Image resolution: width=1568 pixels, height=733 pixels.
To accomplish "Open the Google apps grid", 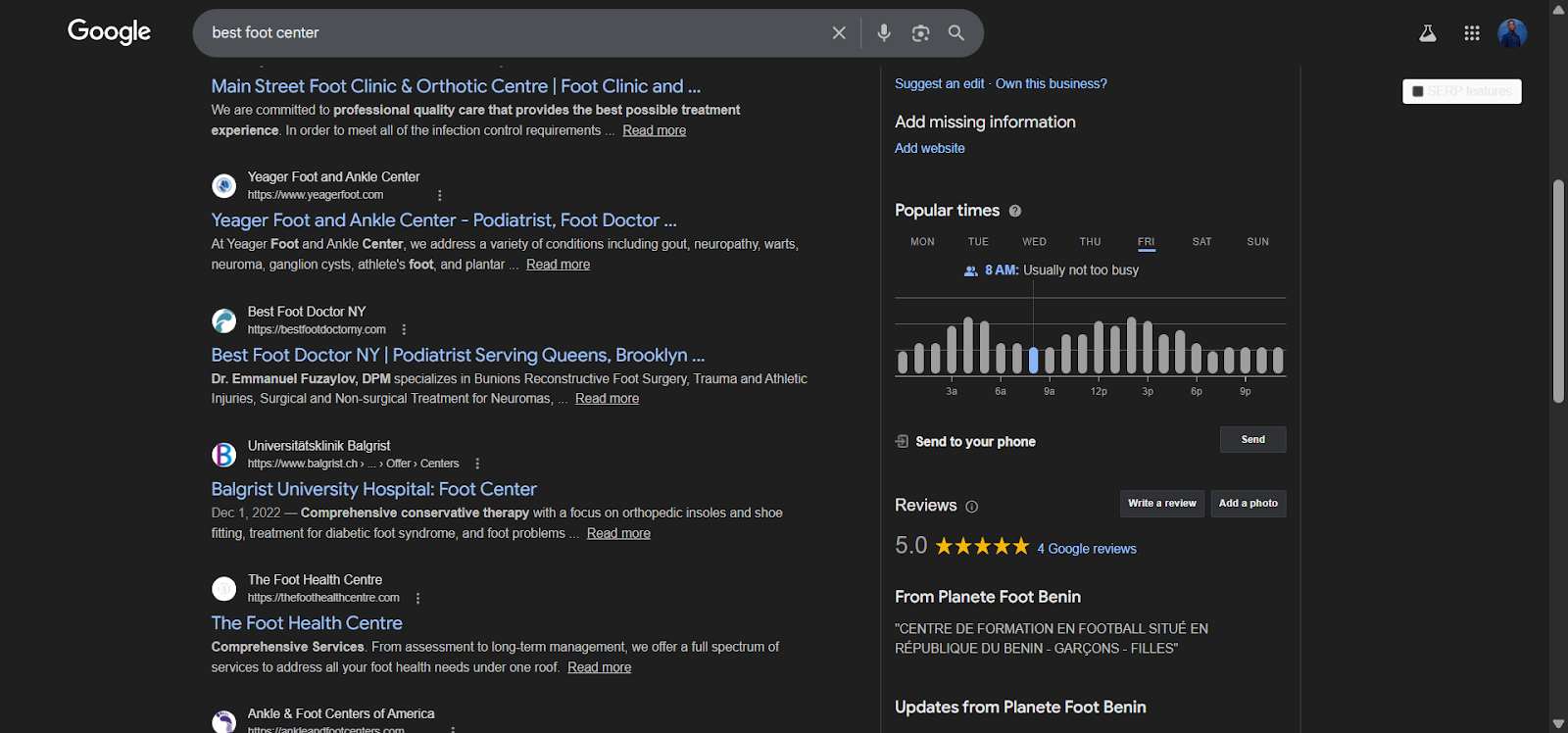I will click(x=1472, y=33).
